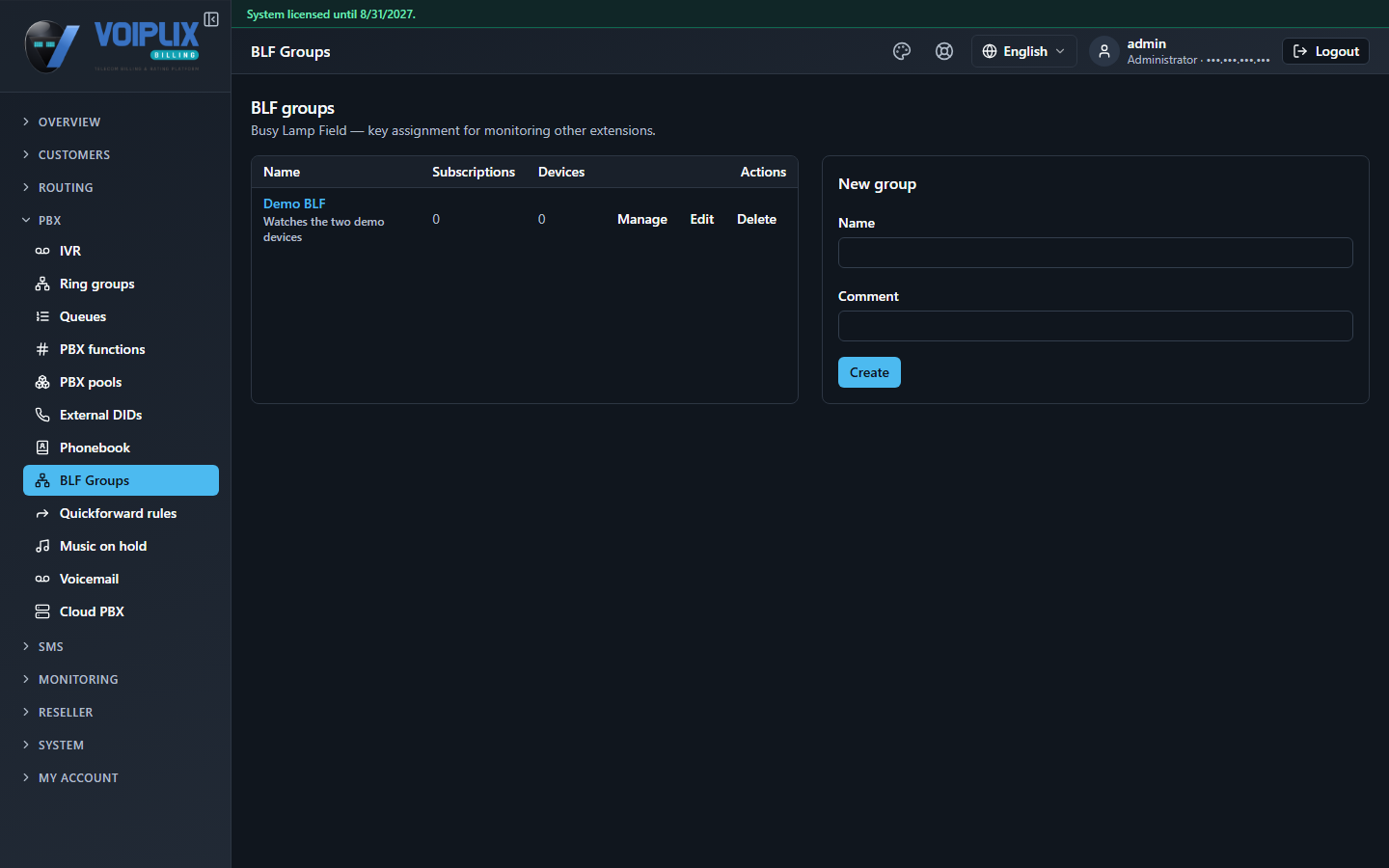
Task: Click the BLF Groups sidebar icon
Action: pyautogui.click(x=42, y=480)
